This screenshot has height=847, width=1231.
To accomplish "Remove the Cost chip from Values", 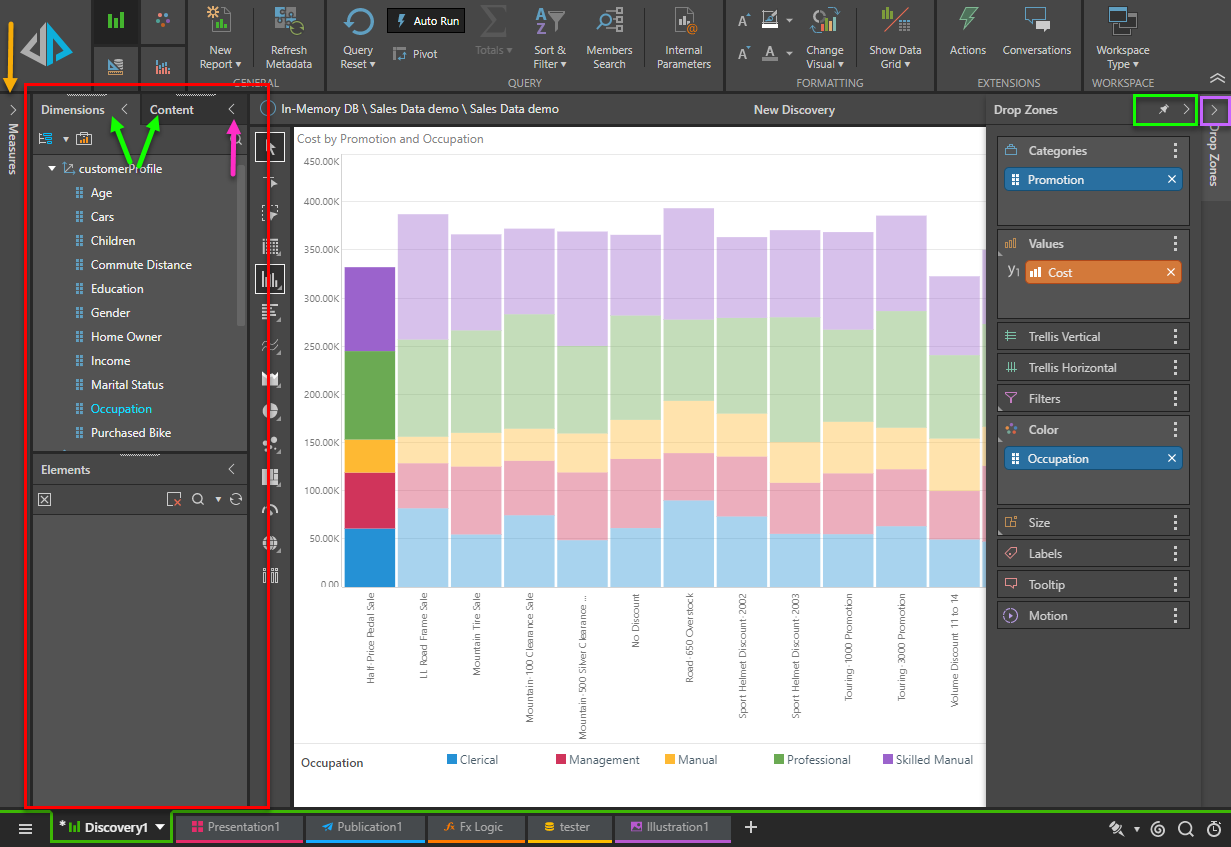I will pos(1171,273).
